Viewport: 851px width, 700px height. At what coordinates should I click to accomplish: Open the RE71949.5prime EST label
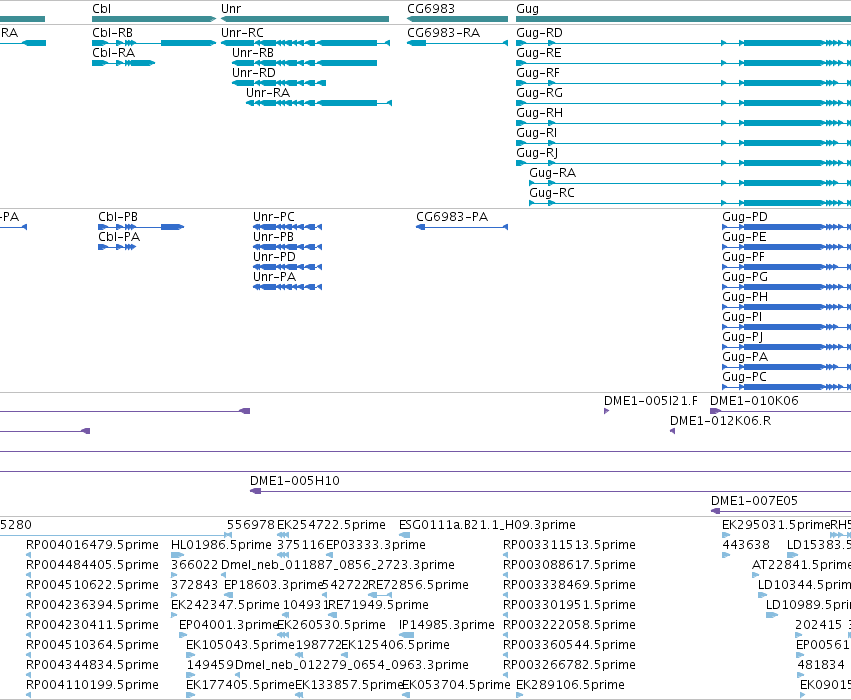click(378, 605)
